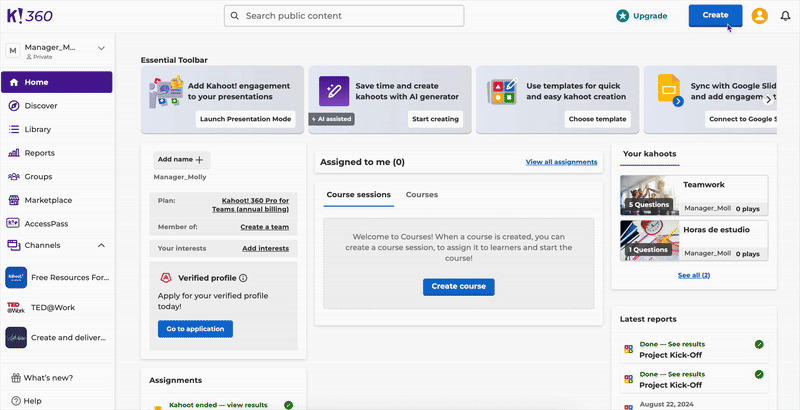Click the Kahoot! 360 logo
This screenshot has height=410, width=800.
click(x=30, y=16)
